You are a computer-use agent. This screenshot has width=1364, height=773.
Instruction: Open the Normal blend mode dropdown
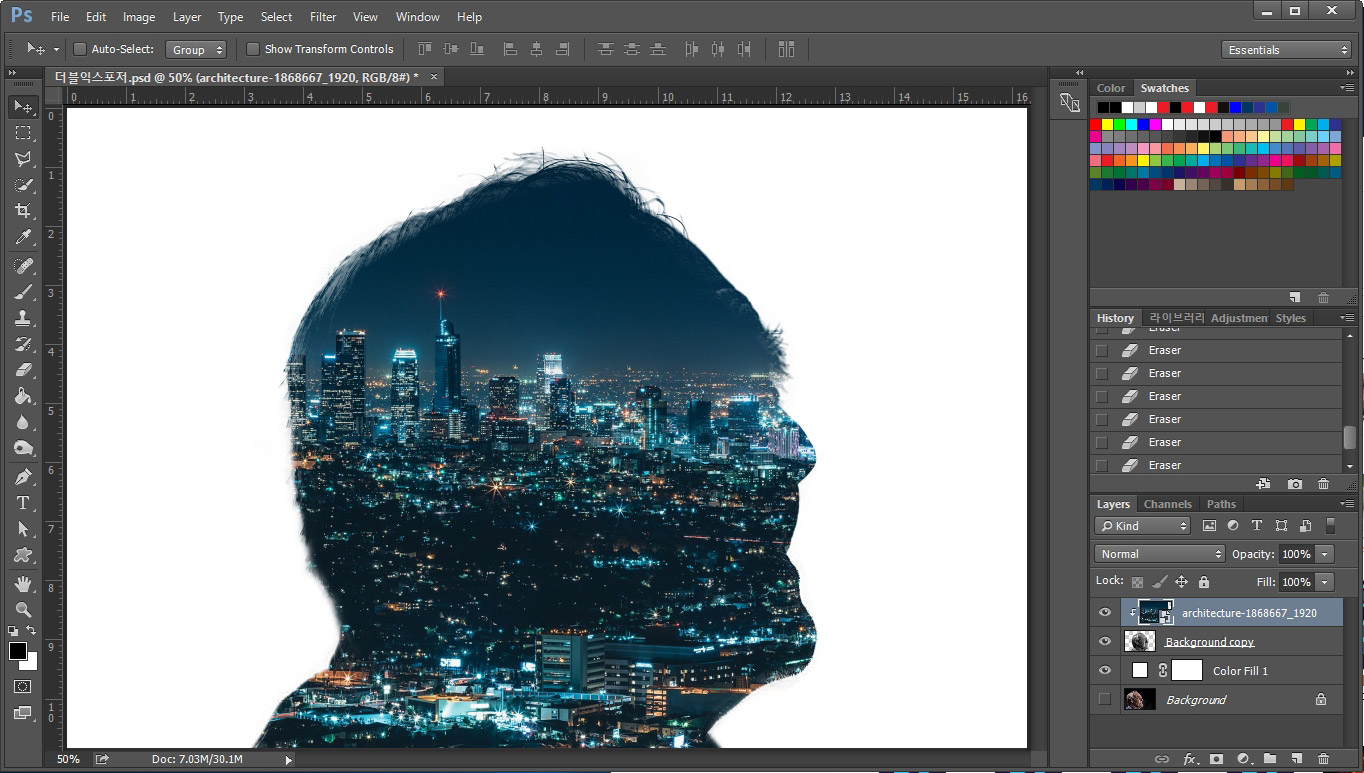tap(1160, 554)
